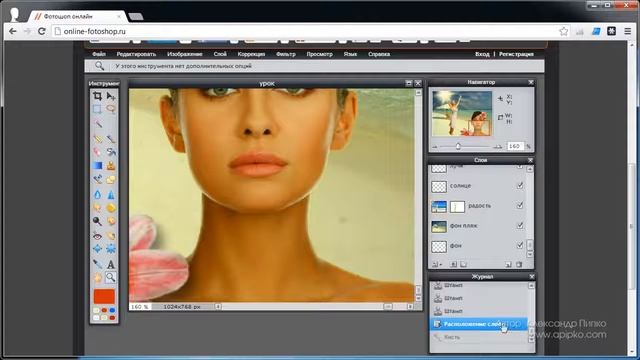Open layer settings dropdown in layers footer
The image size is (640, 360).
click(436, 264)
